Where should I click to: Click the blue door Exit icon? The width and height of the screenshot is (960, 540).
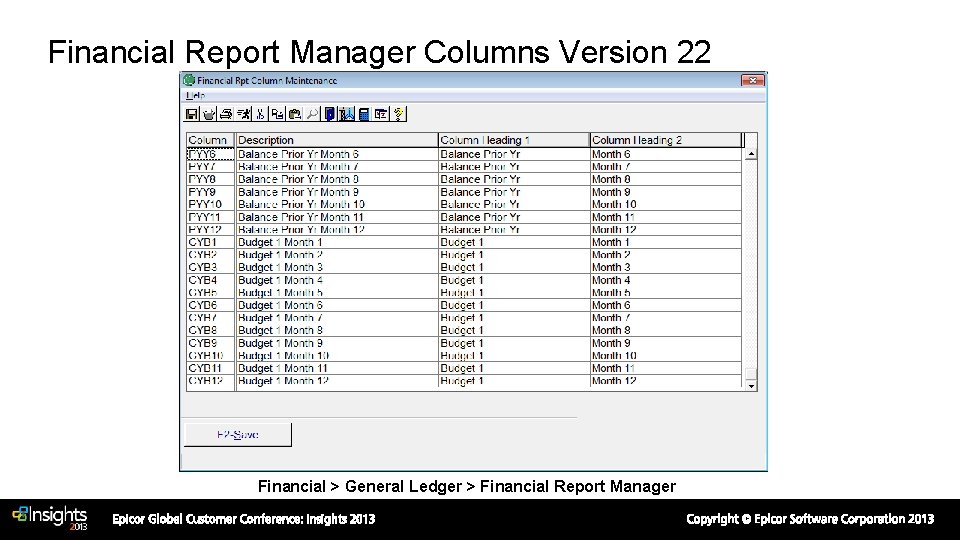329,114
